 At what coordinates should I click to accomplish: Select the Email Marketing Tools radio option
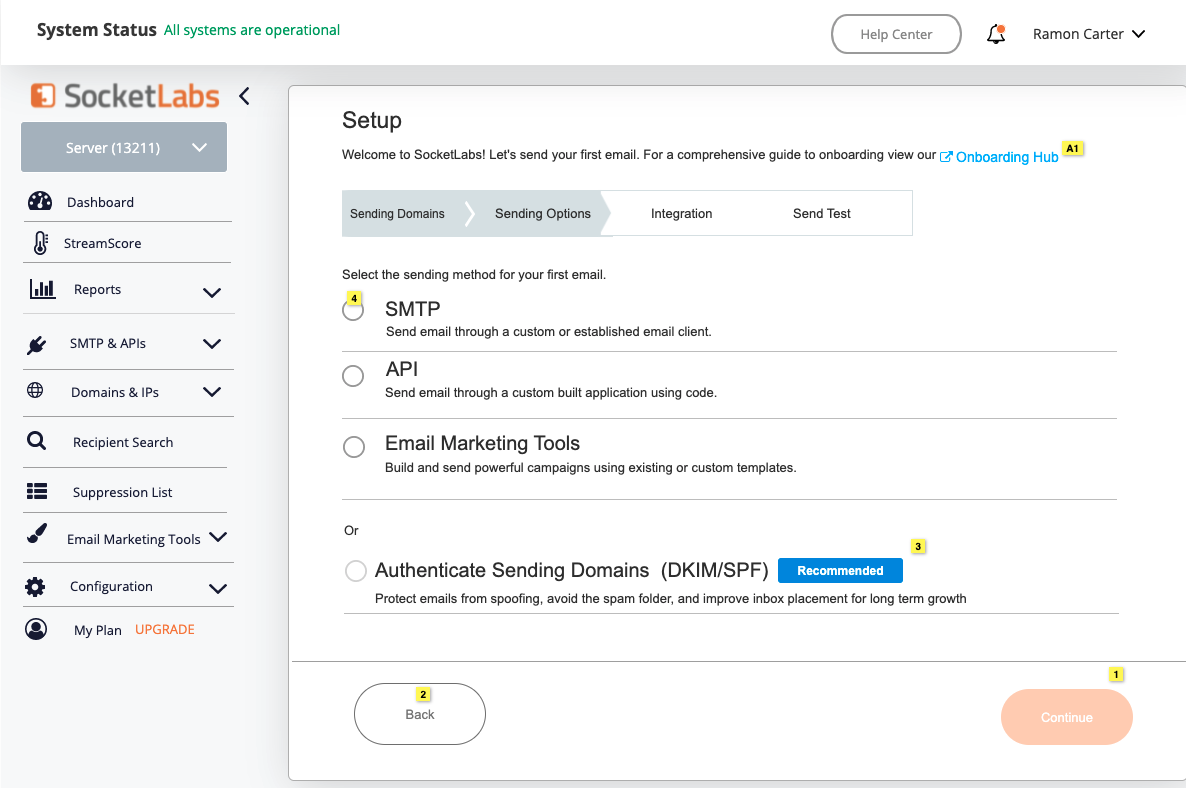[x=354, y=447]
